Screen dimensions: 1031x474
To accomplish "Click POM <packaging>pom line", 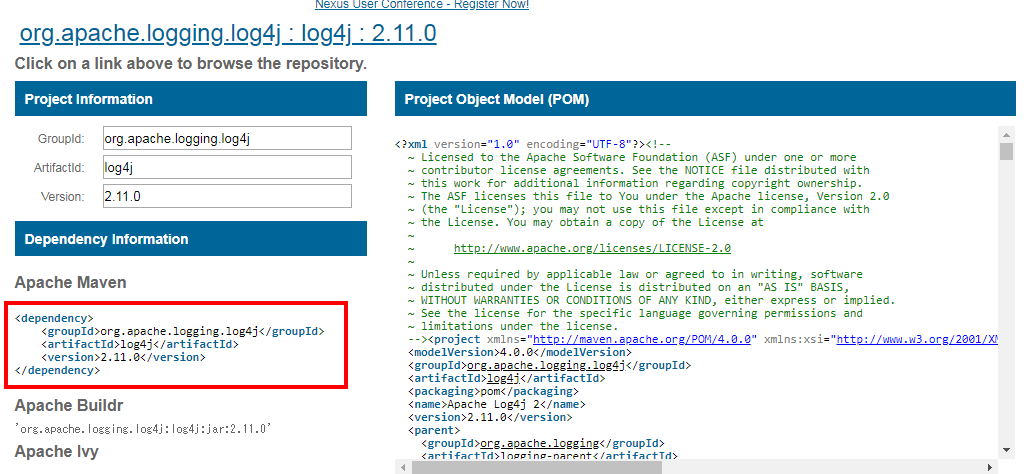I will 493,391.
